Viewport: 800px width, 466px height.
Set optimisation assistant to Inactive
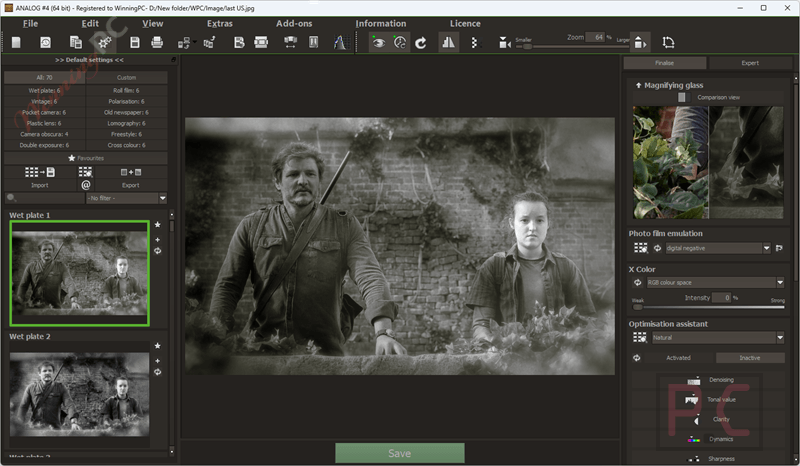749,358
